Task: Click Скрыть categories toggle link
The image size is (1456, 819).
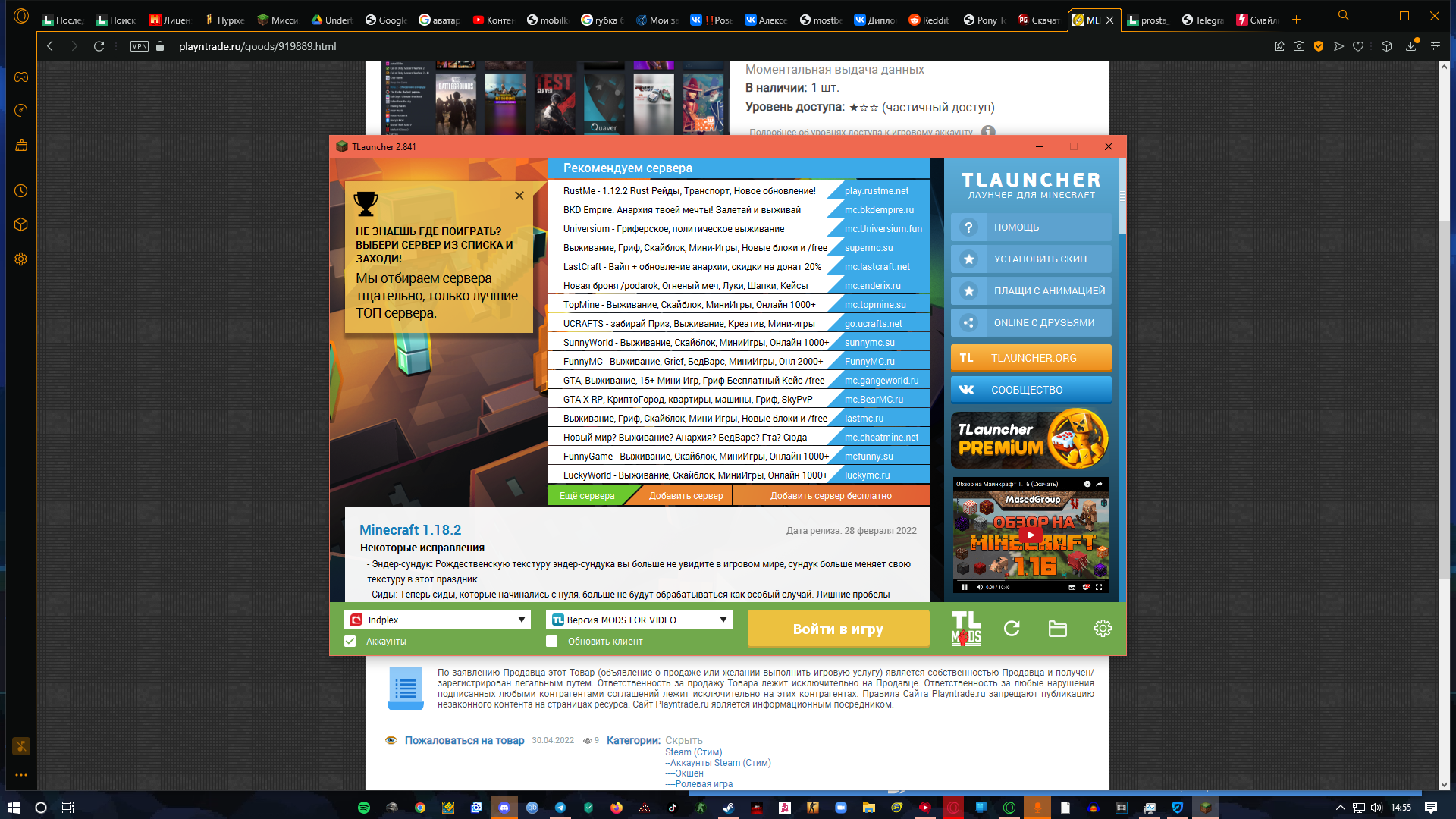Action: coord(683,741)
